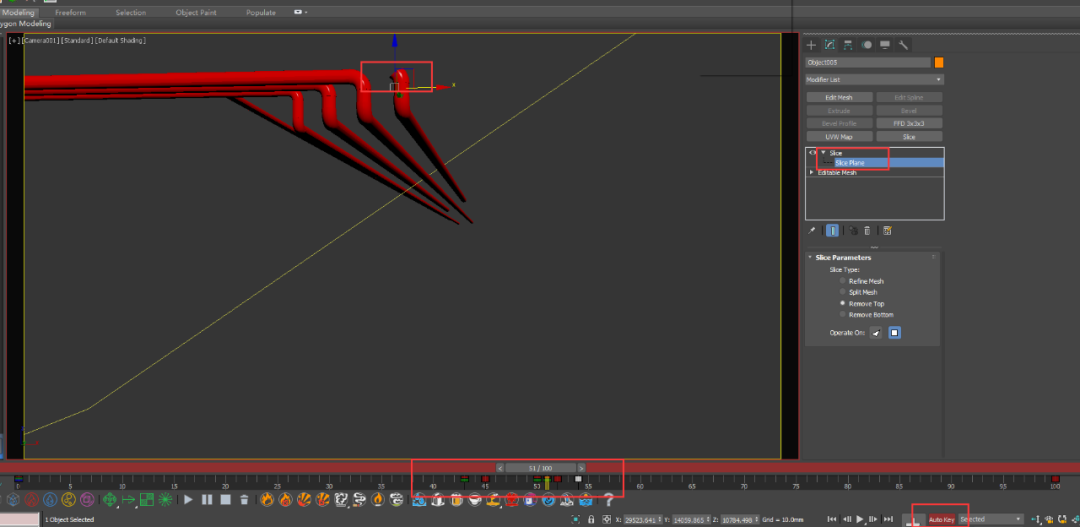
Task: Open the Populate ribbon tab
Action: tap(261, 12)
